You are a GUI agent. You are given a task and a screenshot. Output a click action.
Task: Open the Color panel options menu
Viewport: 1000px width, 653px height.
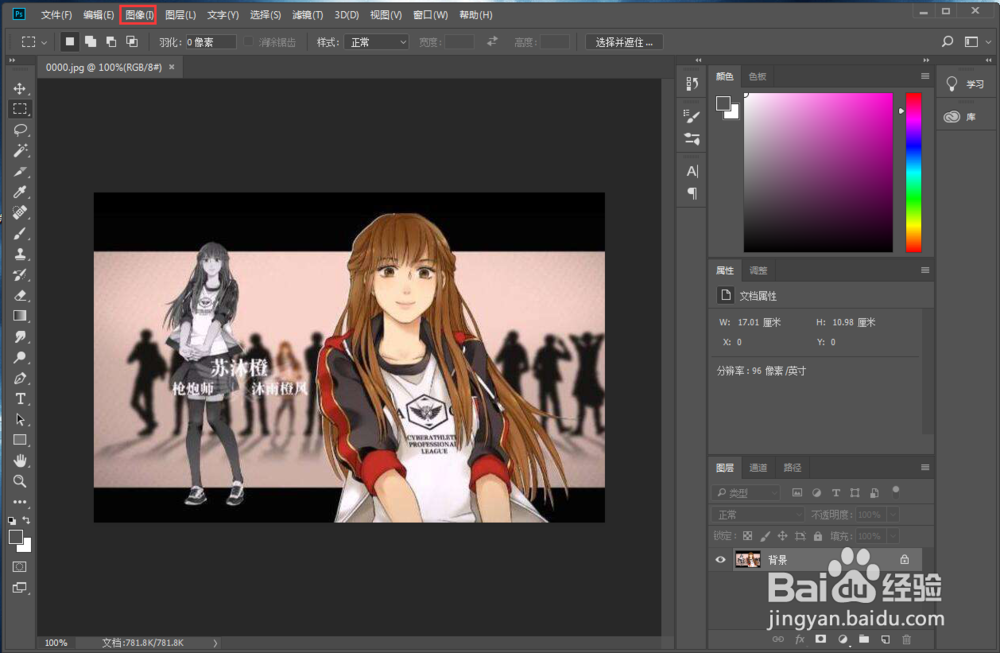tap(925, 76)
